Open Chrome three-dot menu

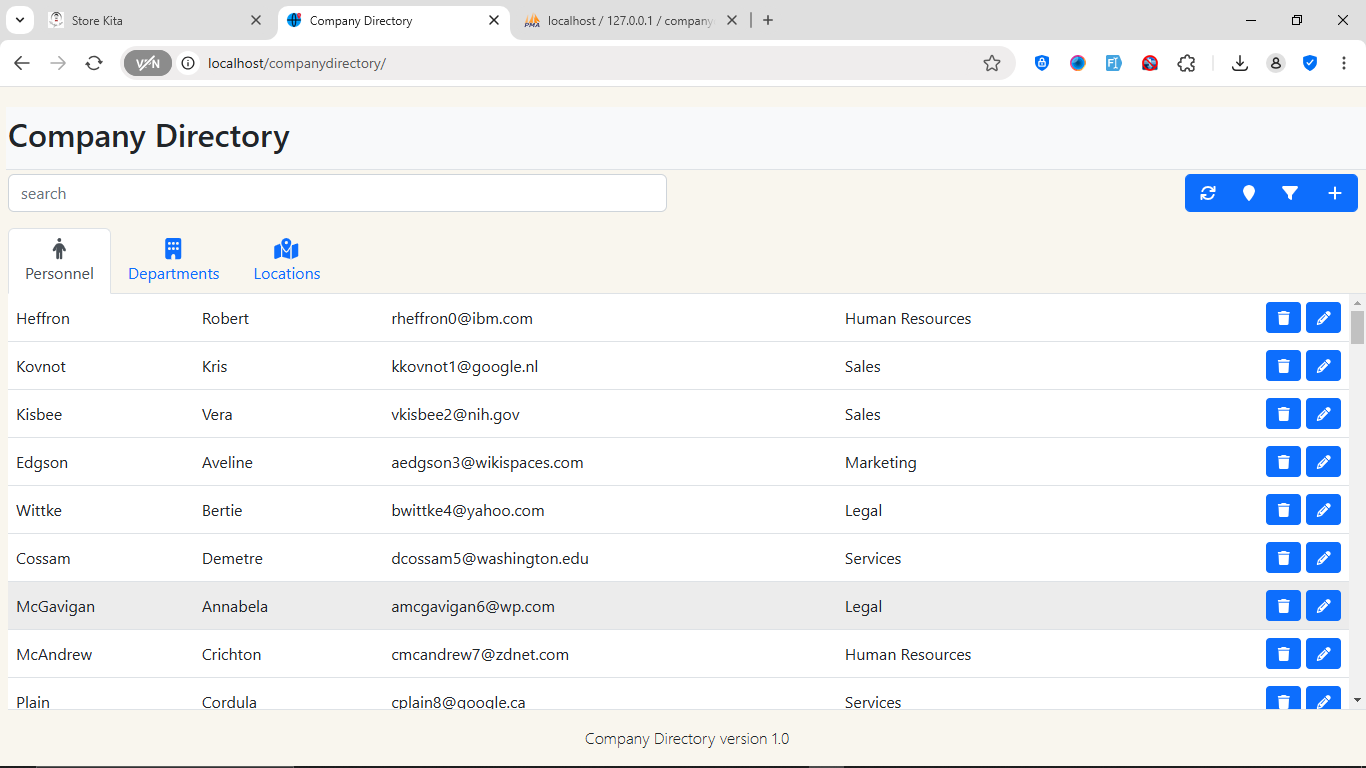[1344, 63]
